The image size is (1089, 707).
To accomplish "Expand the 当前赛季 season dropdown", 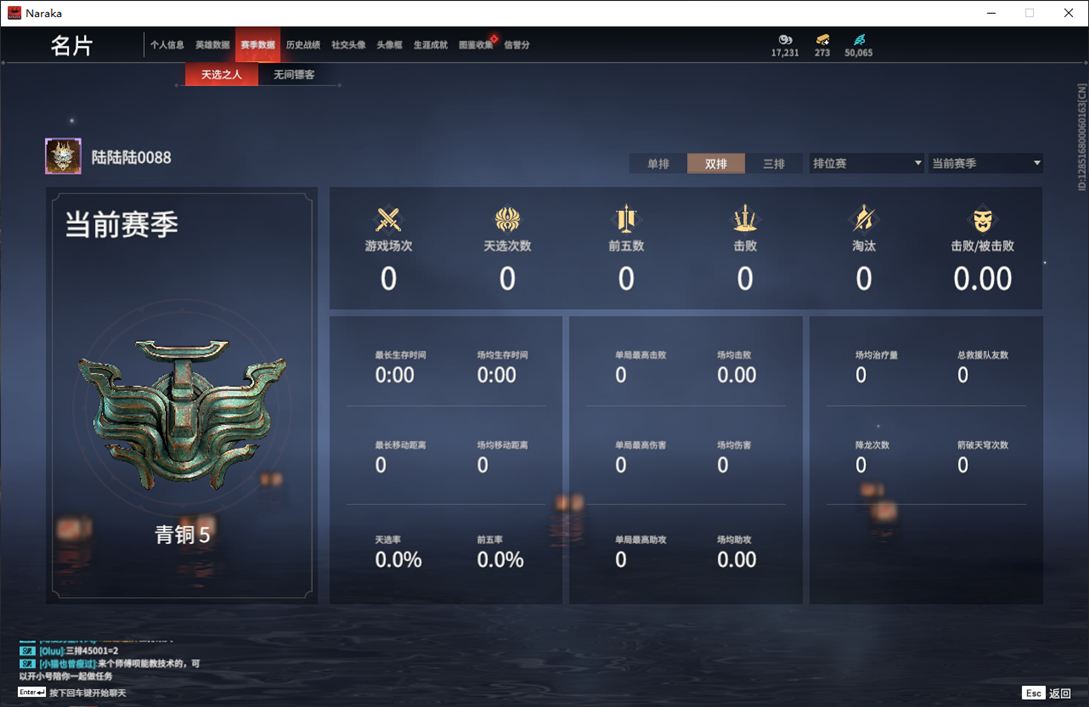I will pos(986,163).
